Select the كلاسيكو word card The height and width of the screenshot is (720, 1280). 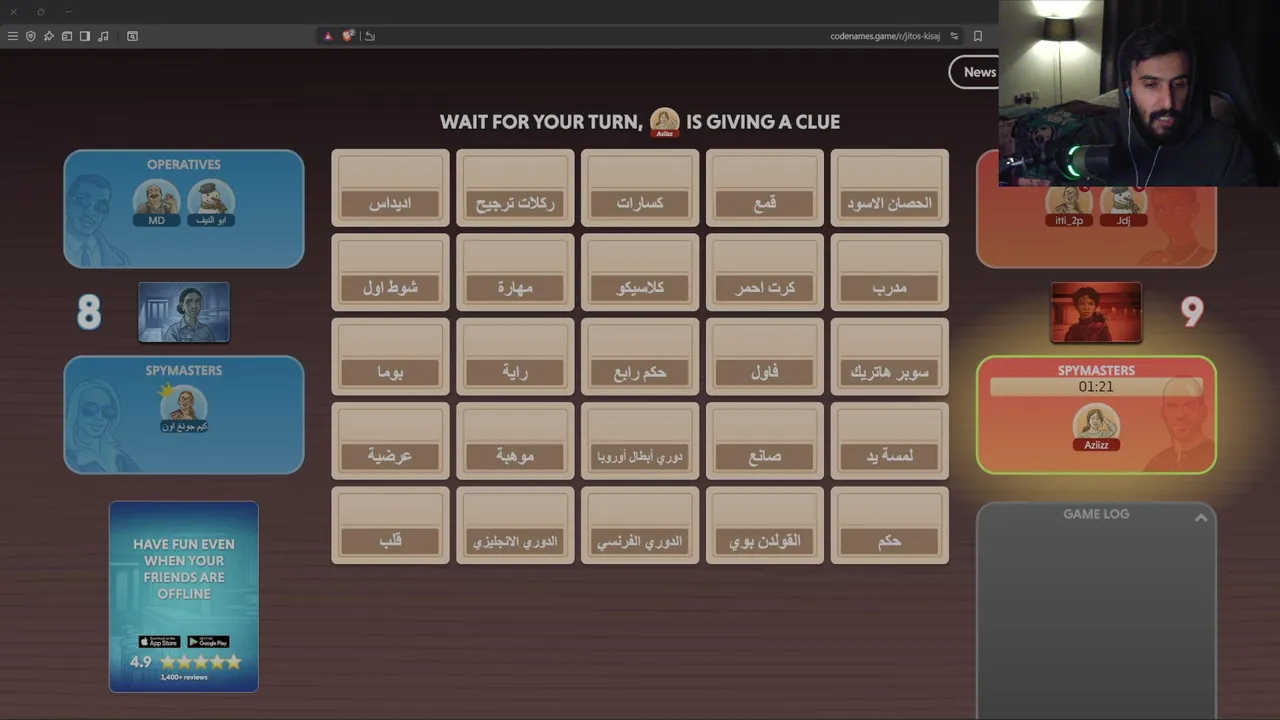[640, 272]
